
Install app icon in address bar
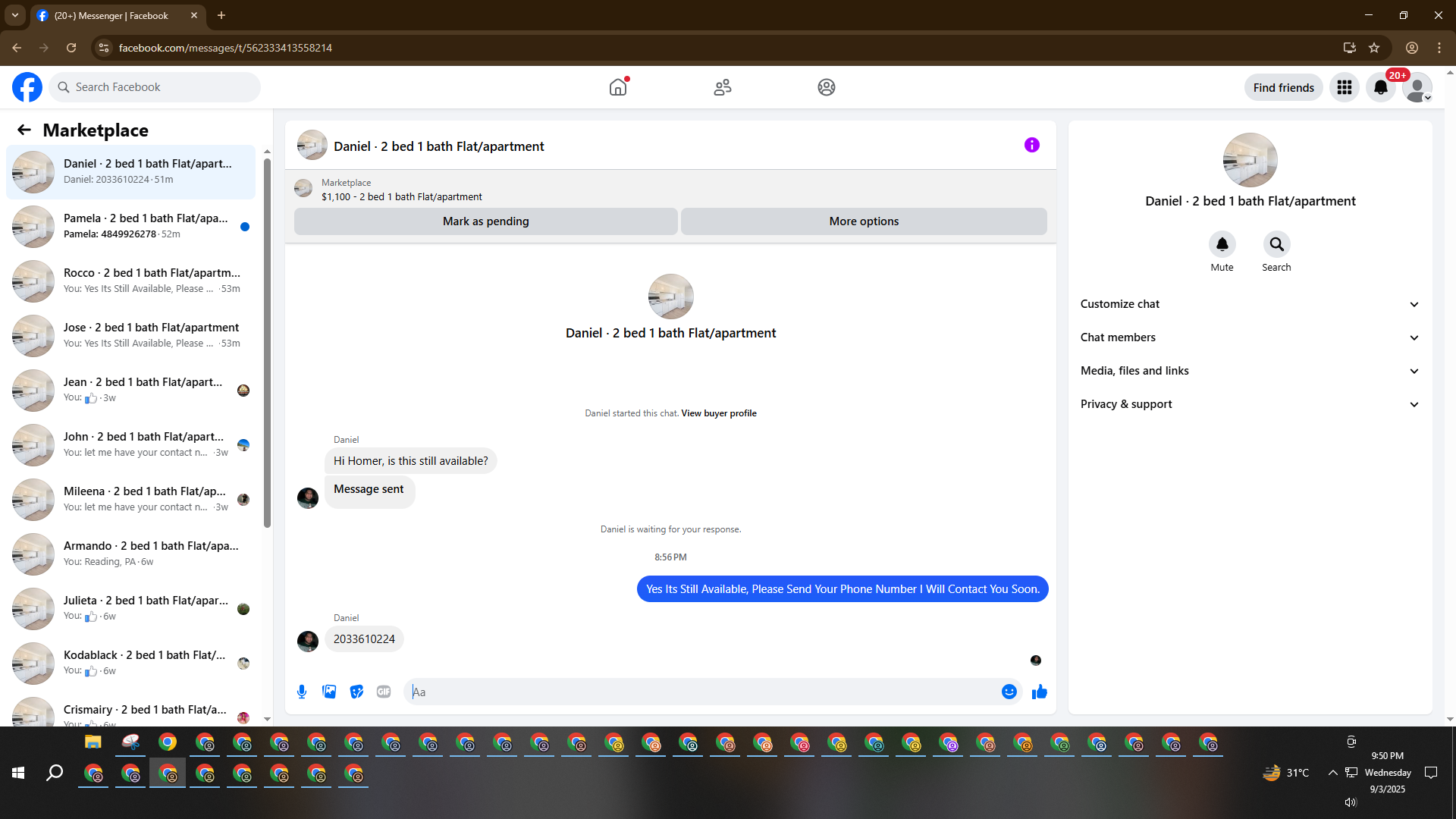pos(1349,48)
